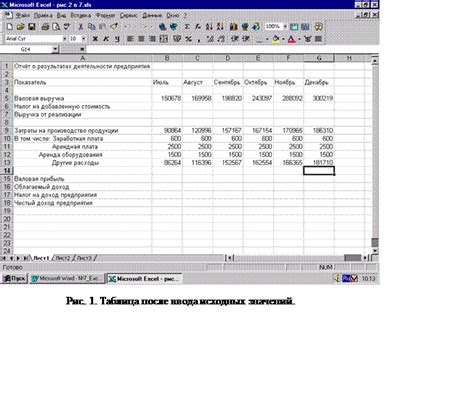The width and height of the screenshot is (474, 394).
Task: Open the Paste Function fx icon
Action: 198,27
